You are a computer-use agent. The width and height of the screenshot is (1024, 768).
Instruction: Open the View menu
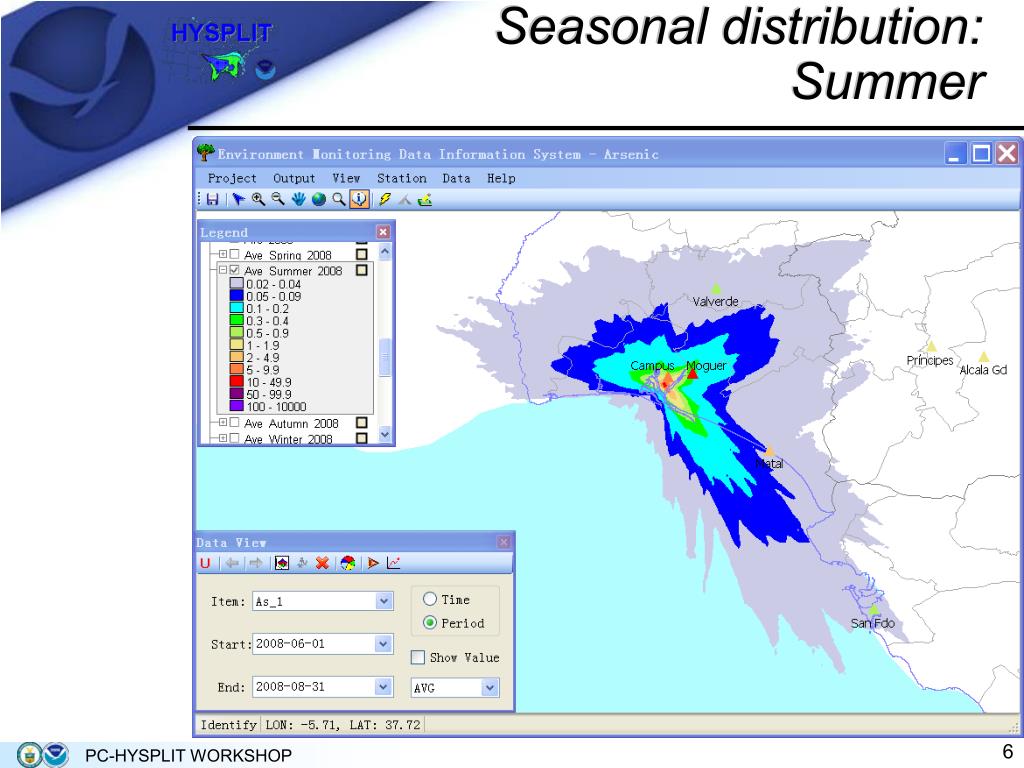coord(346,178)
